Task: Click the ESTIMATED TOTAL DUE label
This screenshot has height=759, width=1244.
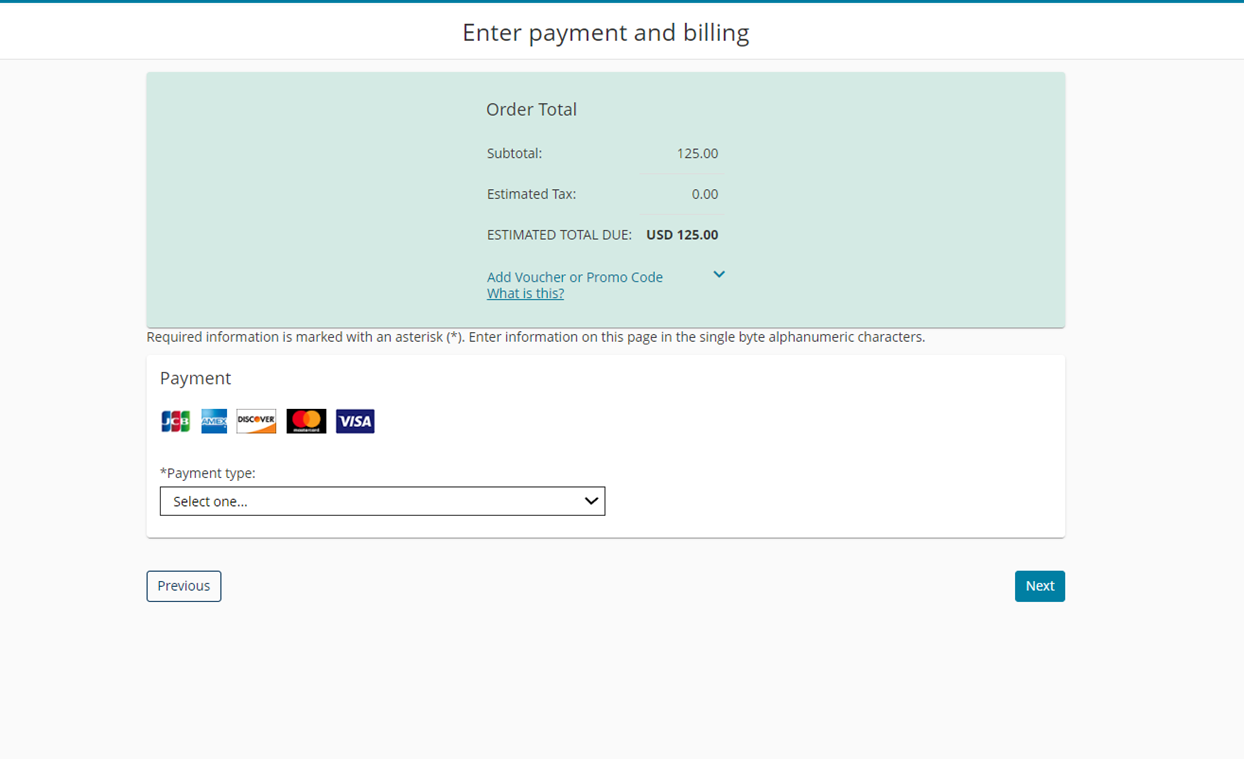Action: pyautogui.click(x=559, y=235)
